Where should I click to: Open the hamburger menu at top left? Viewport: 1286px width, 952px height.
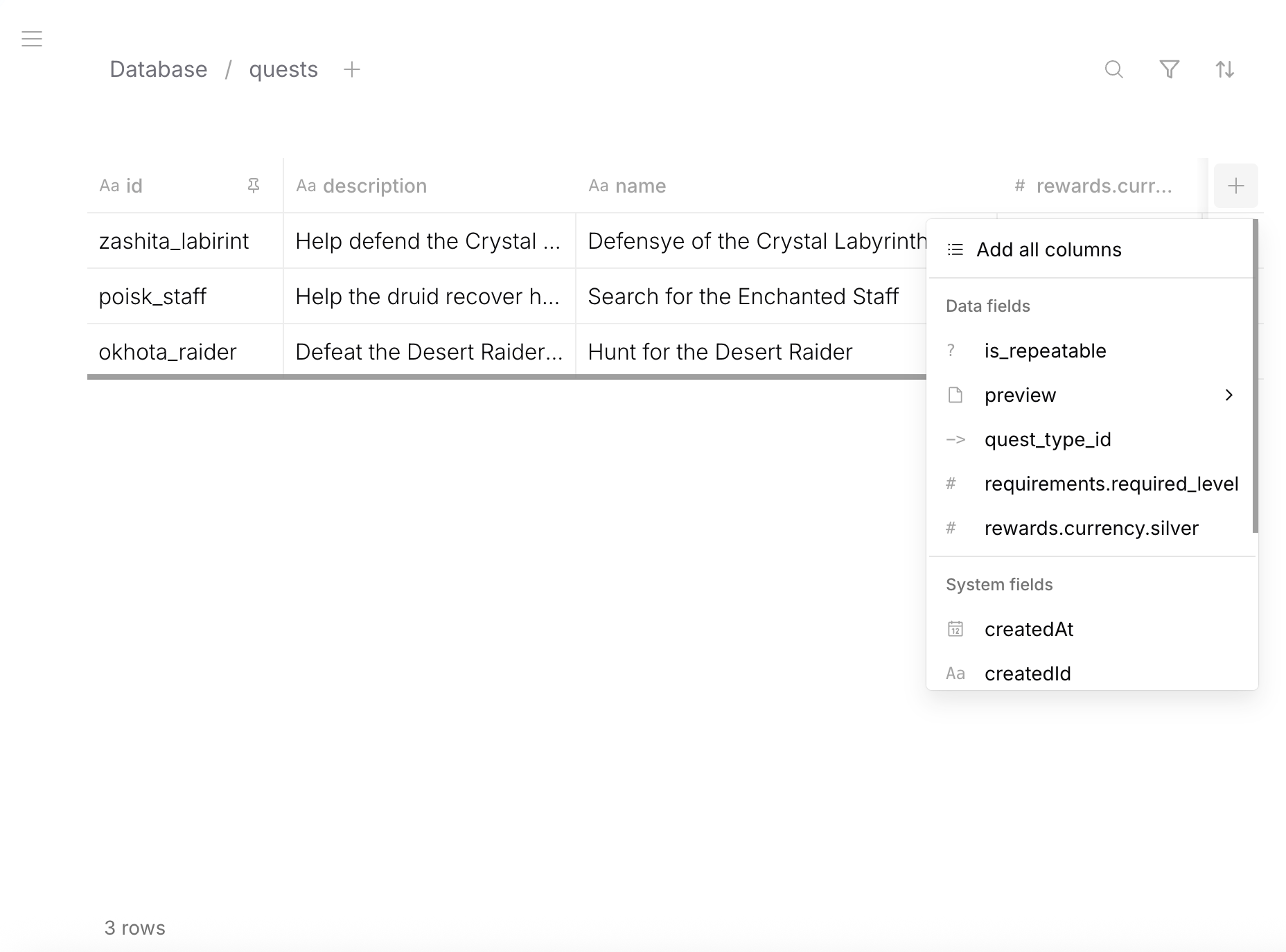(32, 39)
